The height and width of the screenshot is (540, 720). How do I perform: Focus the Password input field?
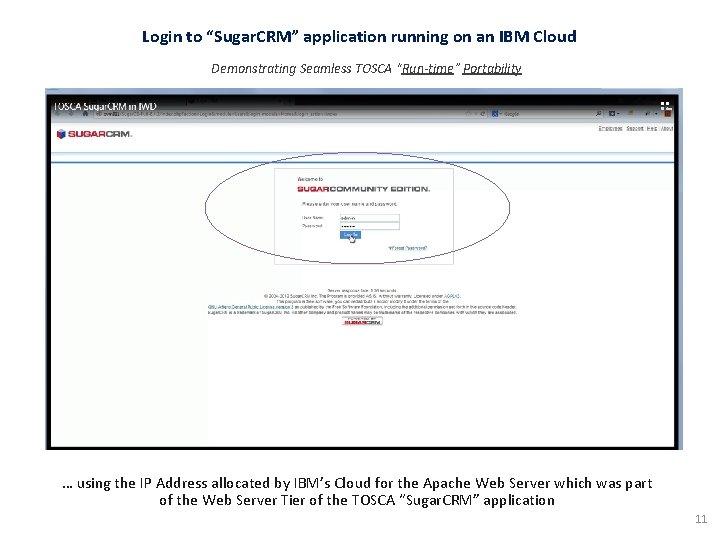pos(370,226)
